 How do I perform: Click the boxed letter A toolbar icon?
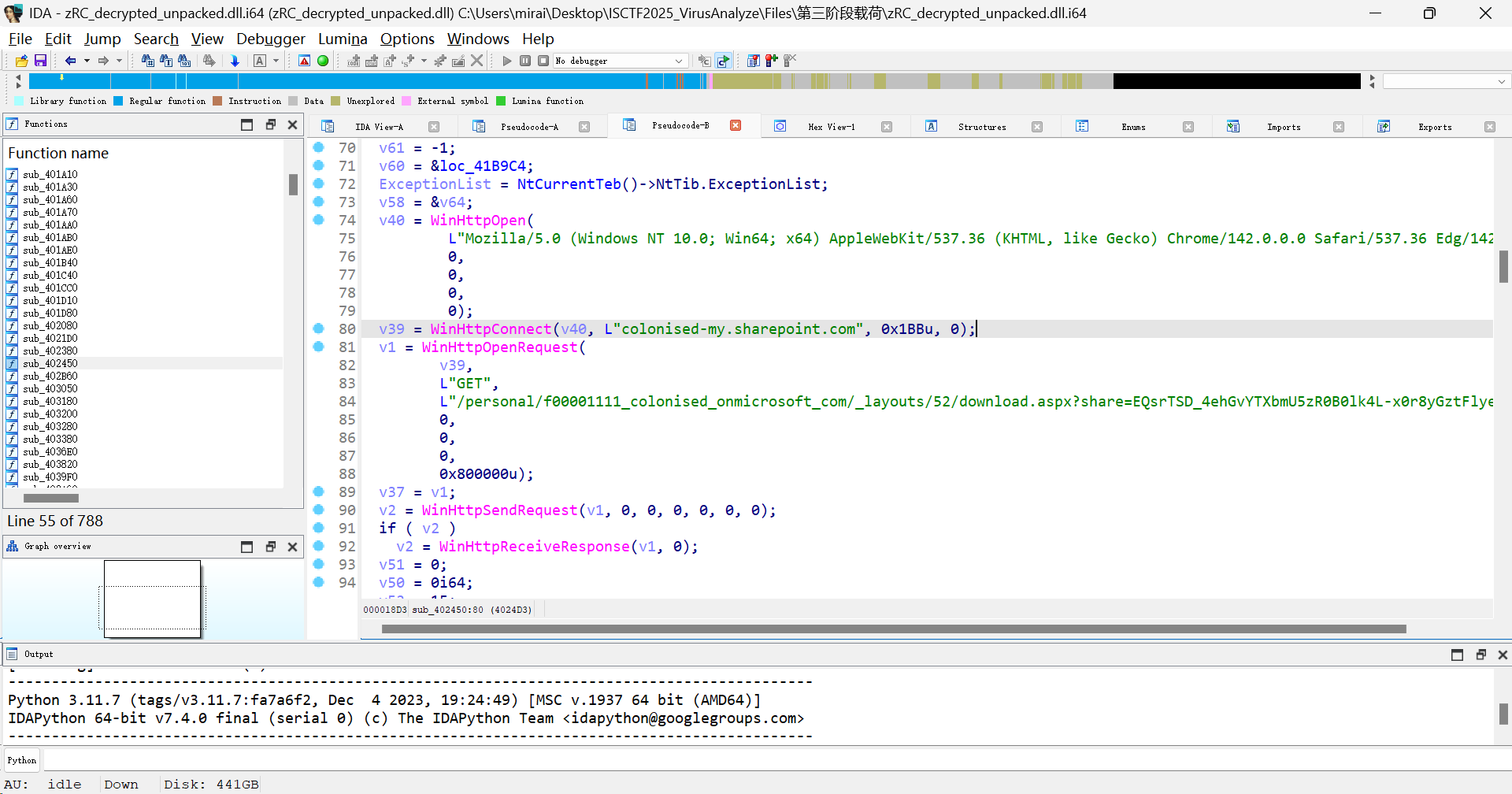click(260, 61)
